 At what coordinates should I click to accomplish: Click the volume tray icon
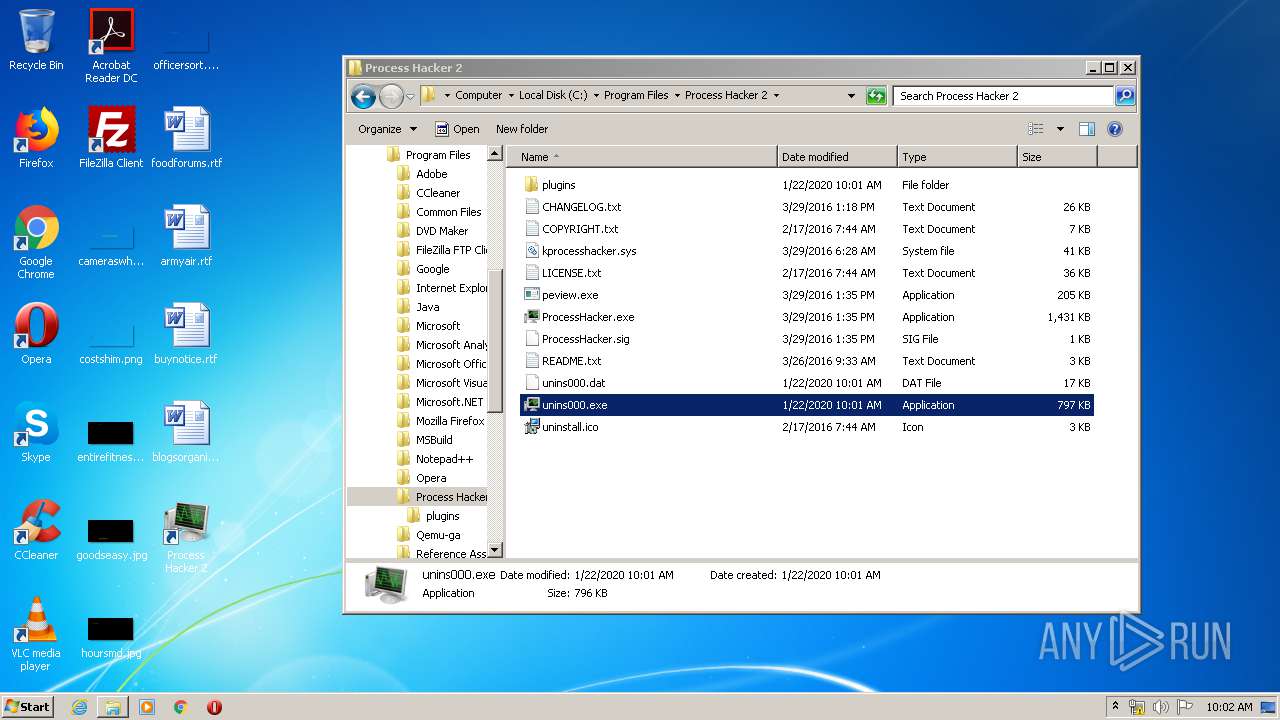point(1161,707)
